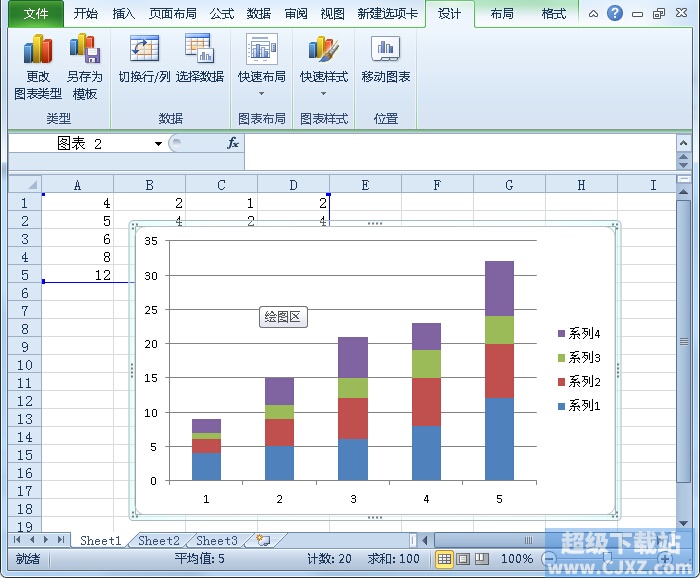Open the 快速布局 quick layout gallery
This screenshot has height=578, width=700.
pyautogui.click(x=262, y=65)
